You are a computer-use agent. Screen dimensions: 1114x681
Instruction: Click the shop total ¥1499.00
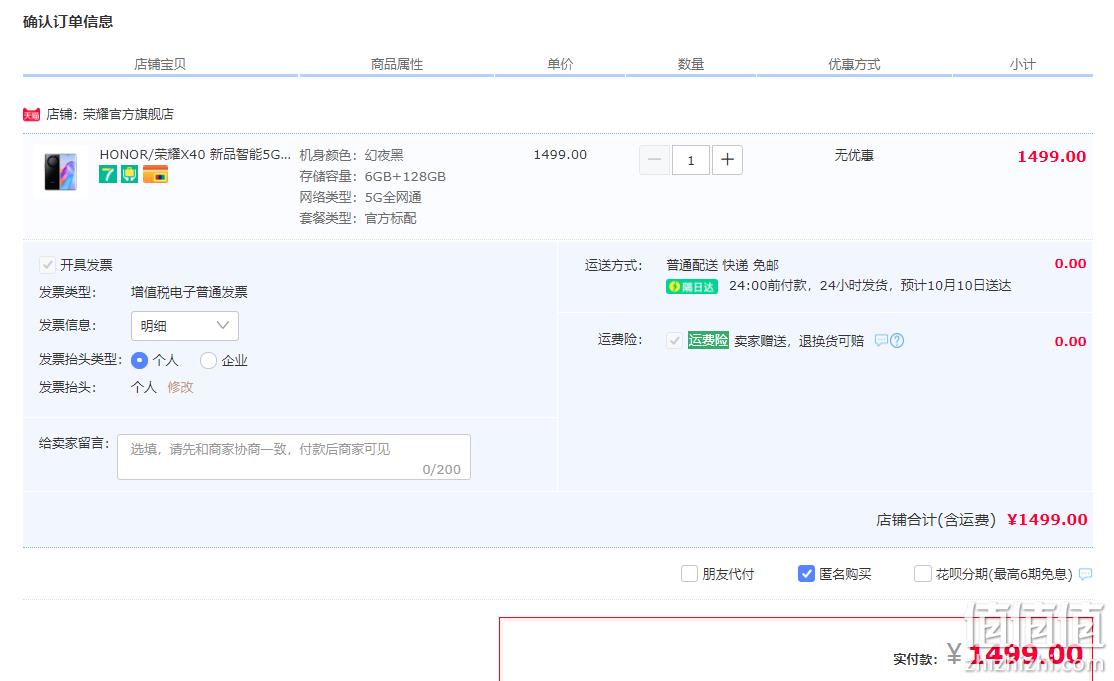(1047, 520)
